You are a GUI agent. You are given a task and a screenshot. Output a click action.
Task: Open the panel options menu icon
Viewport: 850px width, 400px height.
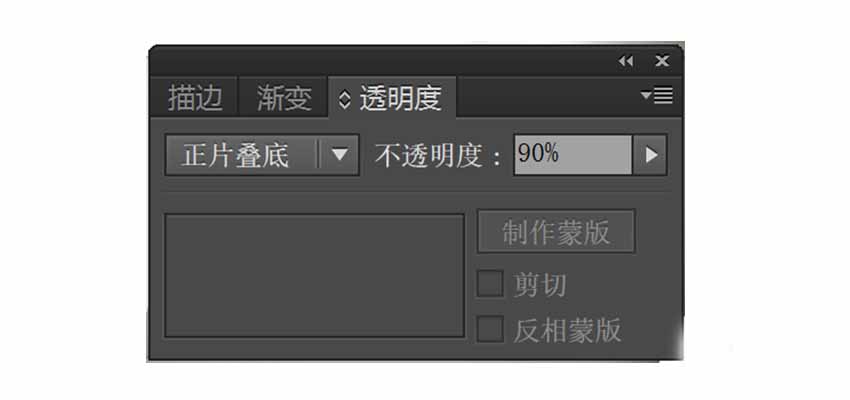(x=656, y=96)
